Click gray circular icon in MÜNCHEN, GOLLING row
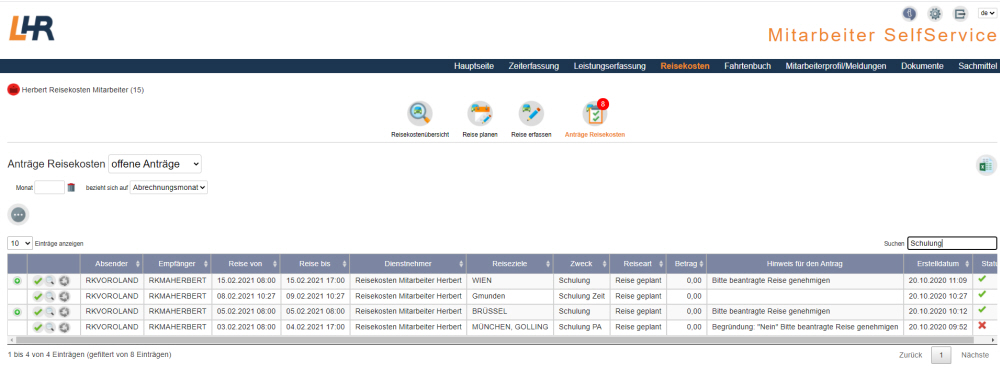The width and height of the screenshot is (1000, 368). (x=63, y=327)
